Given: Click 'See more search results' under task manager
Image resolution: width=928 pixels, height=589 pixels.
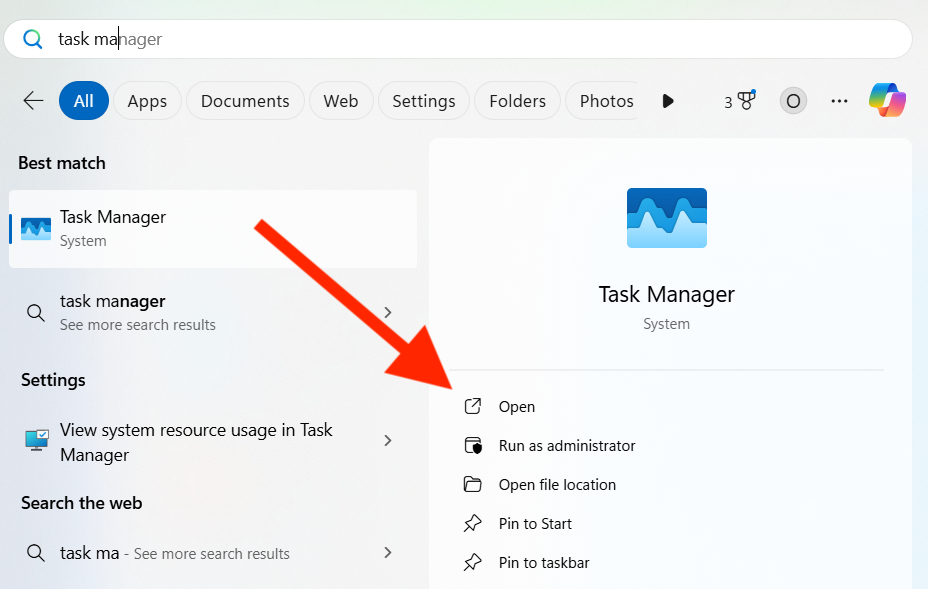Looking at the screenshot, I should coord(138,325).
